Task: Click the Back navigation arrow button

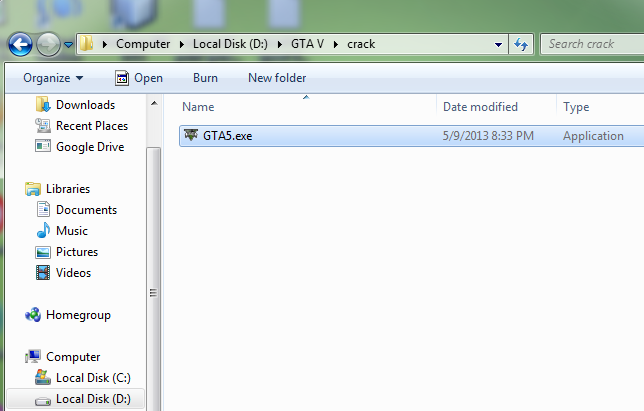Action: coord(20,44)
